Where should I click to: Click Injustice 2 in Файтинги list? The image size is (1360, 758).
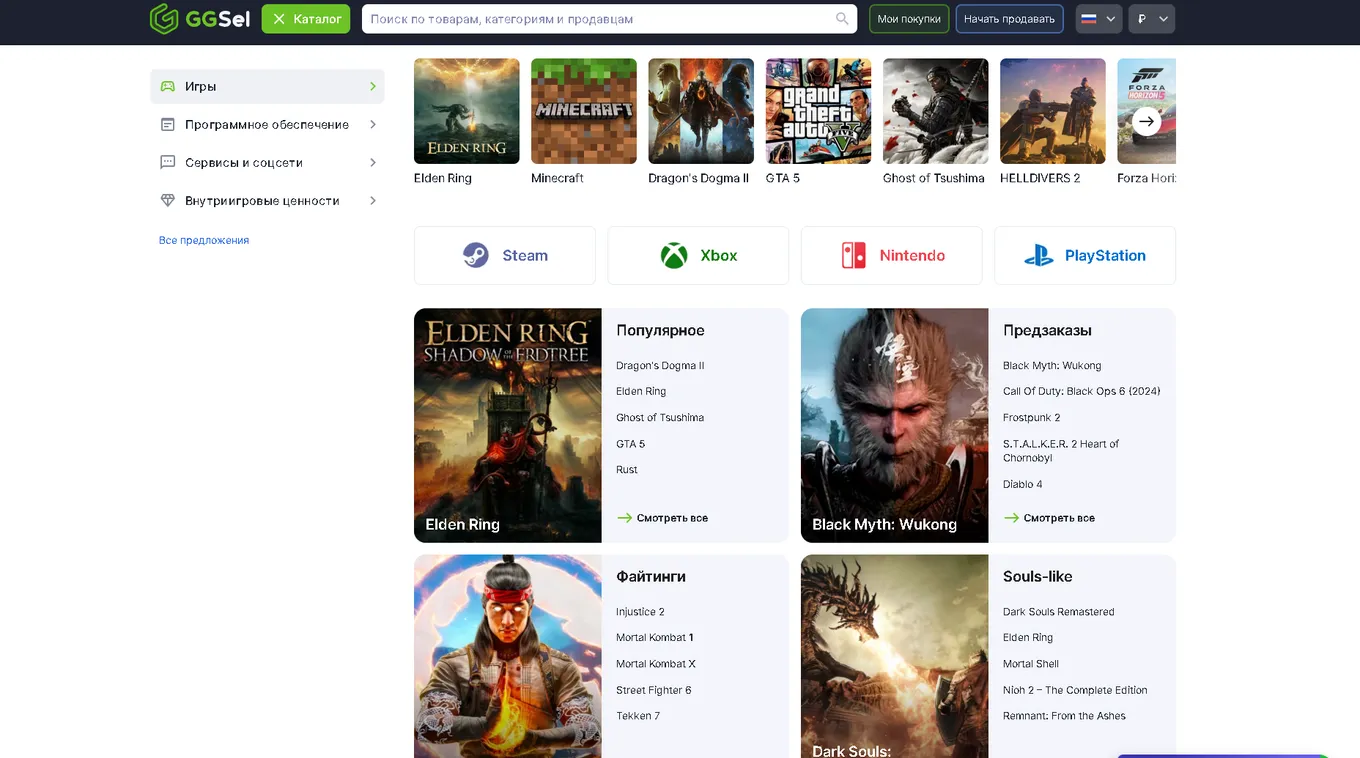coord(640,612)
